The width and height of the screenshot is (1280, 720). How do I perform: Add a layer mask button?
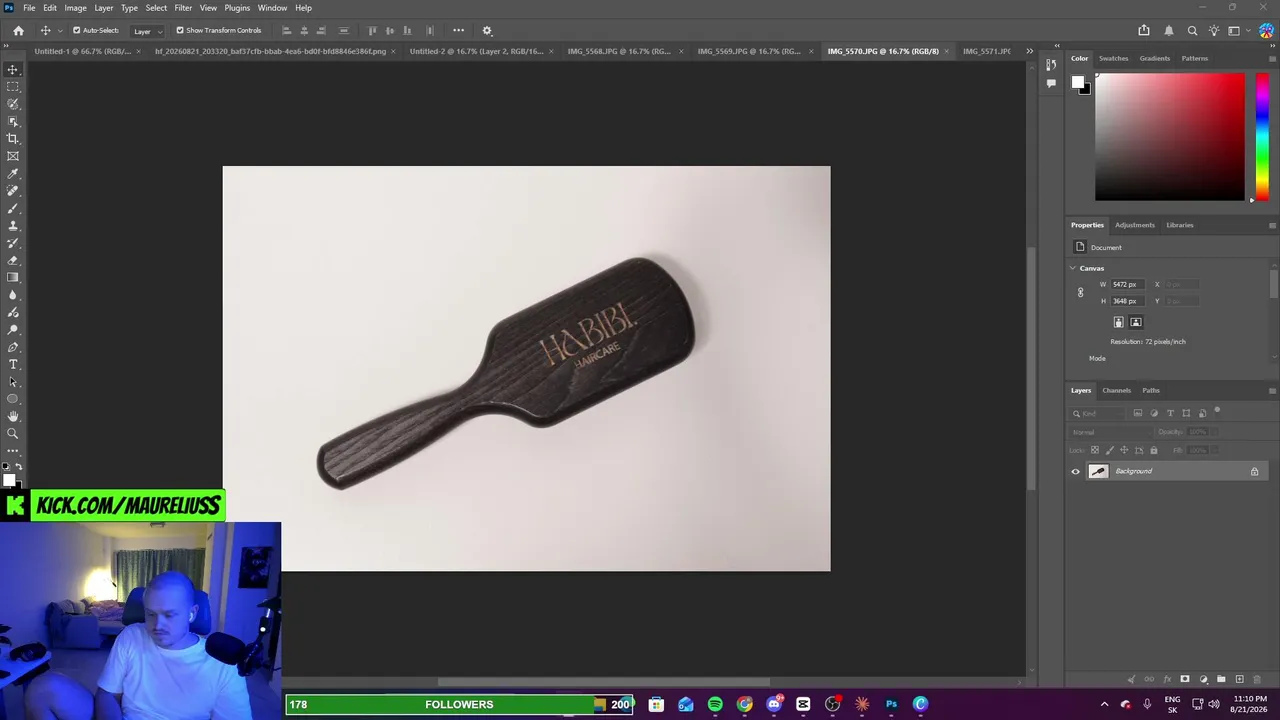(x=1185, y=680)
